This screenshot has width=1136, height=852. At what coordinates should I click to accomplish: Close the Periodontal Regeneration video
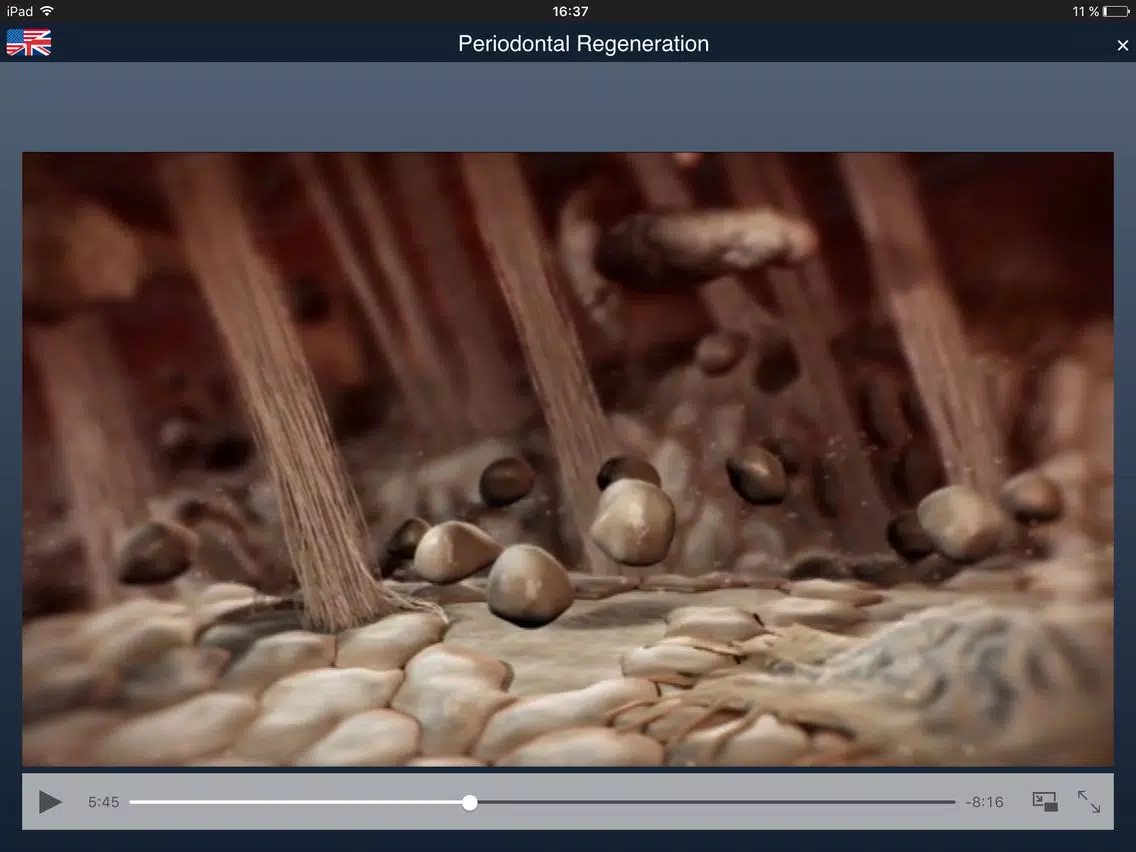coord(1122,46)
